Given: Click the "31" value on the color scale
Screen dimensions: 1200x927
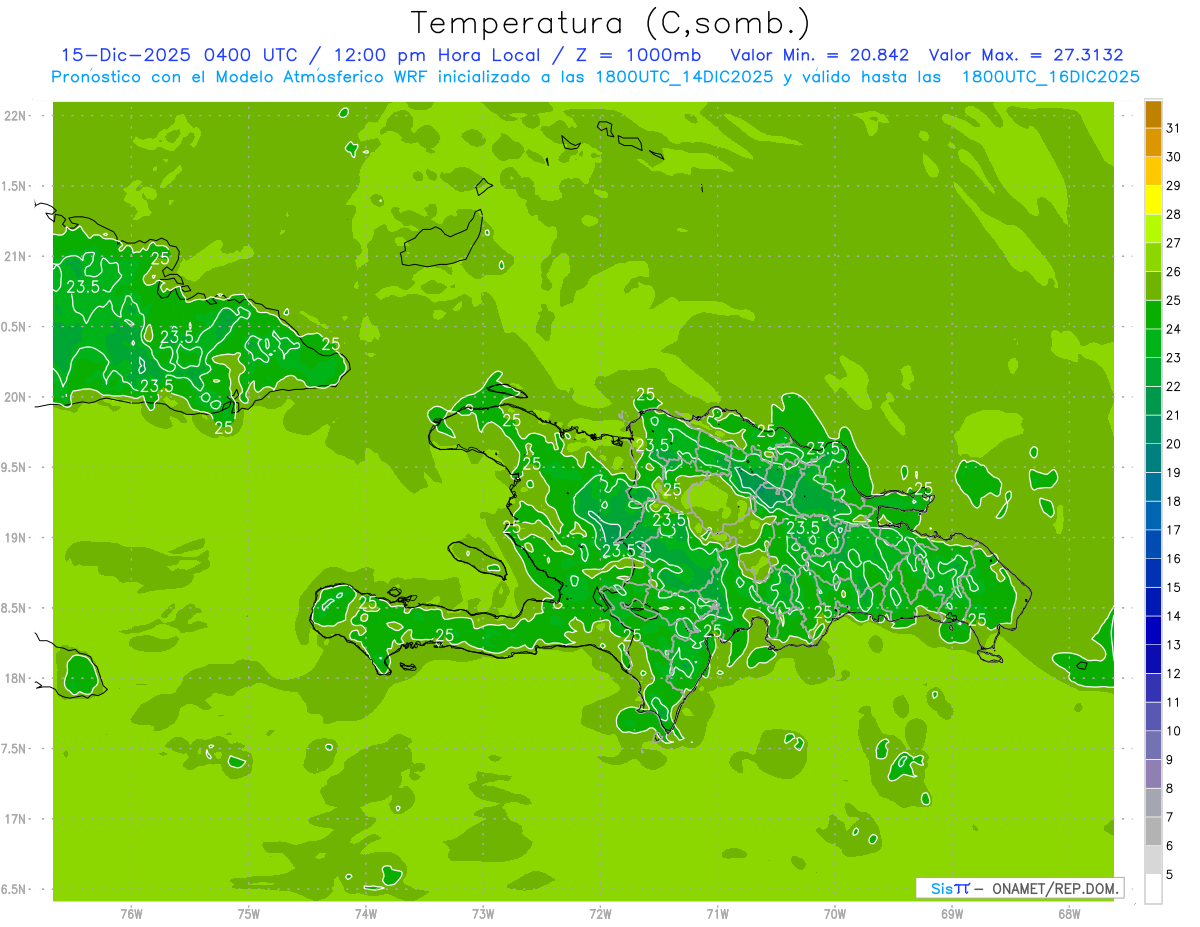Looking at the screenshot, I should [x=1174, y=128].
